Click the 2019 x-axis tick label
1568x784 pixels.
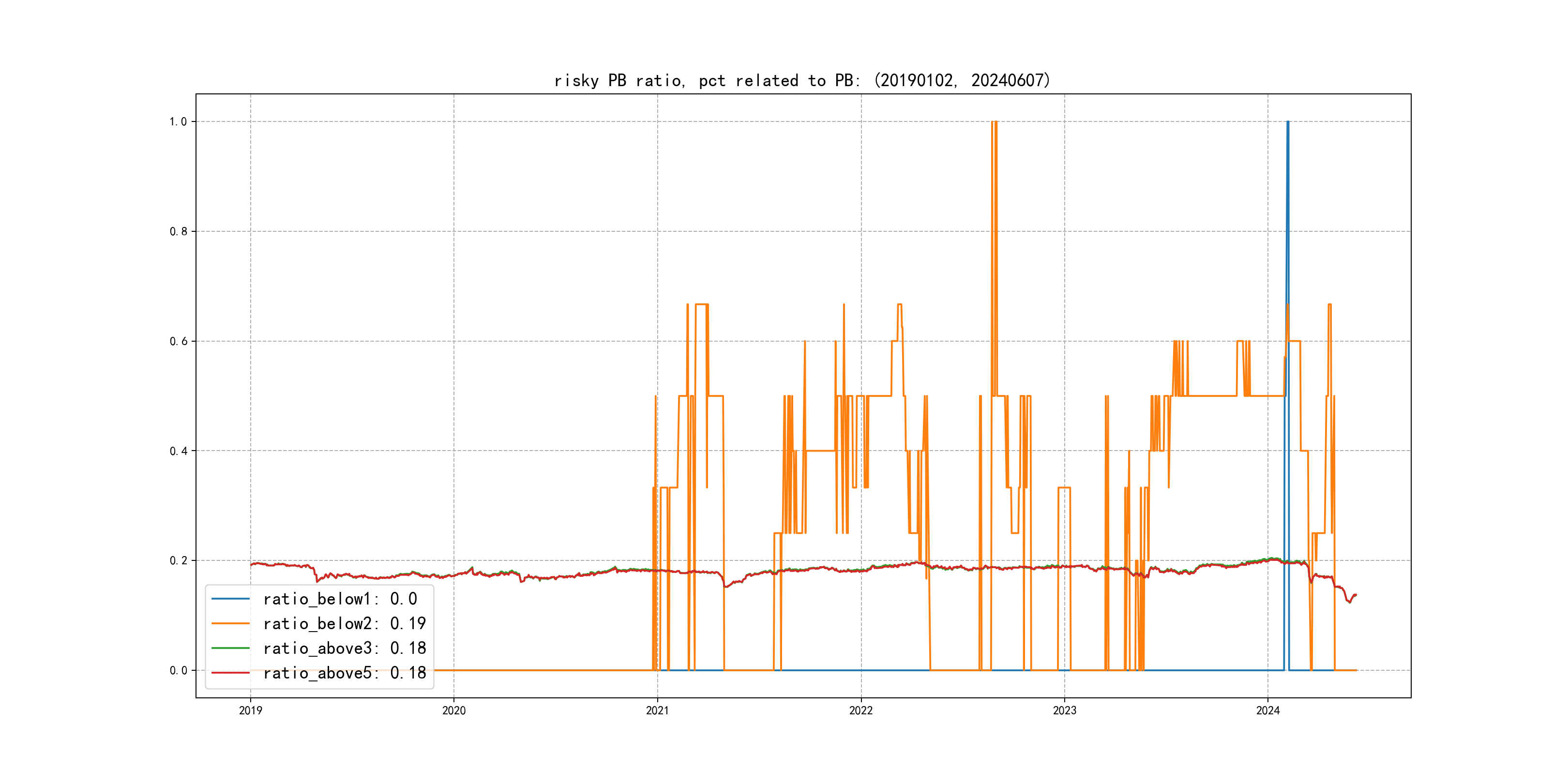[x=250, y=710]
